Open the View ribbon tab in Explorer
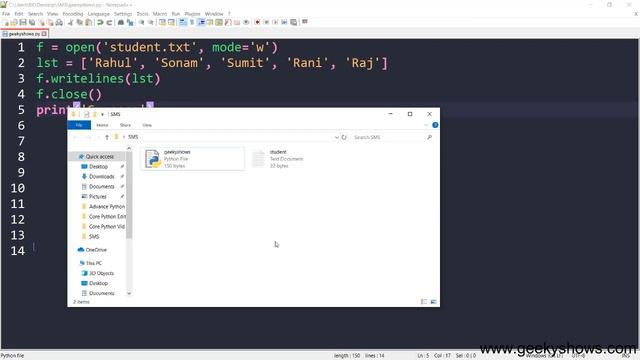This screenshot has width=640, height=360. point(147,125)
